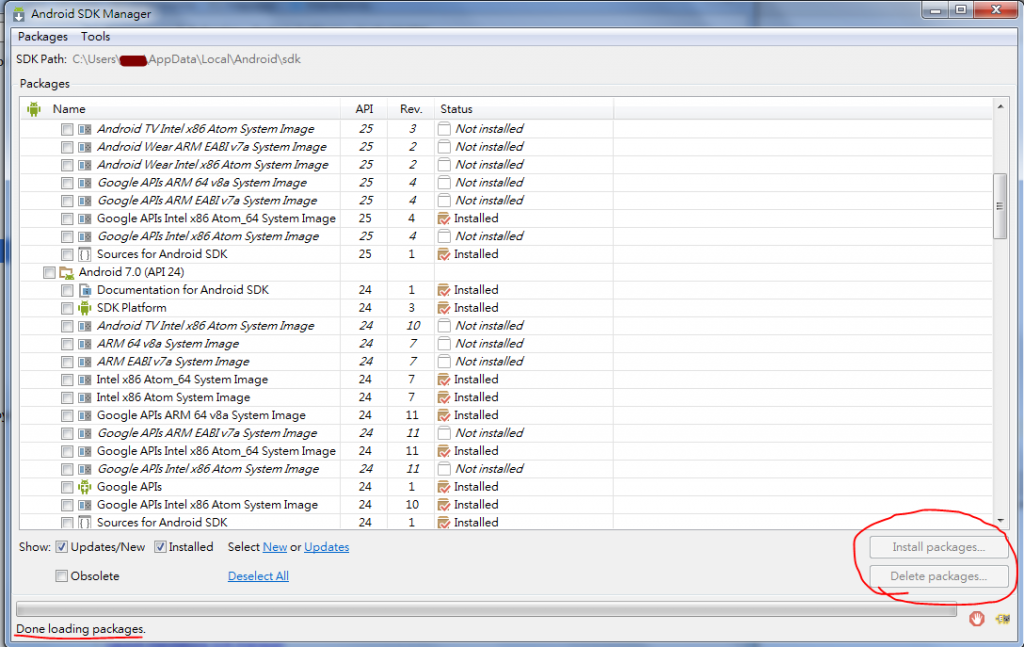Check the ARM EABI v7a System Image checkbox
The width and height of the screenshot is (1024, 647).
tap(67, 362)
